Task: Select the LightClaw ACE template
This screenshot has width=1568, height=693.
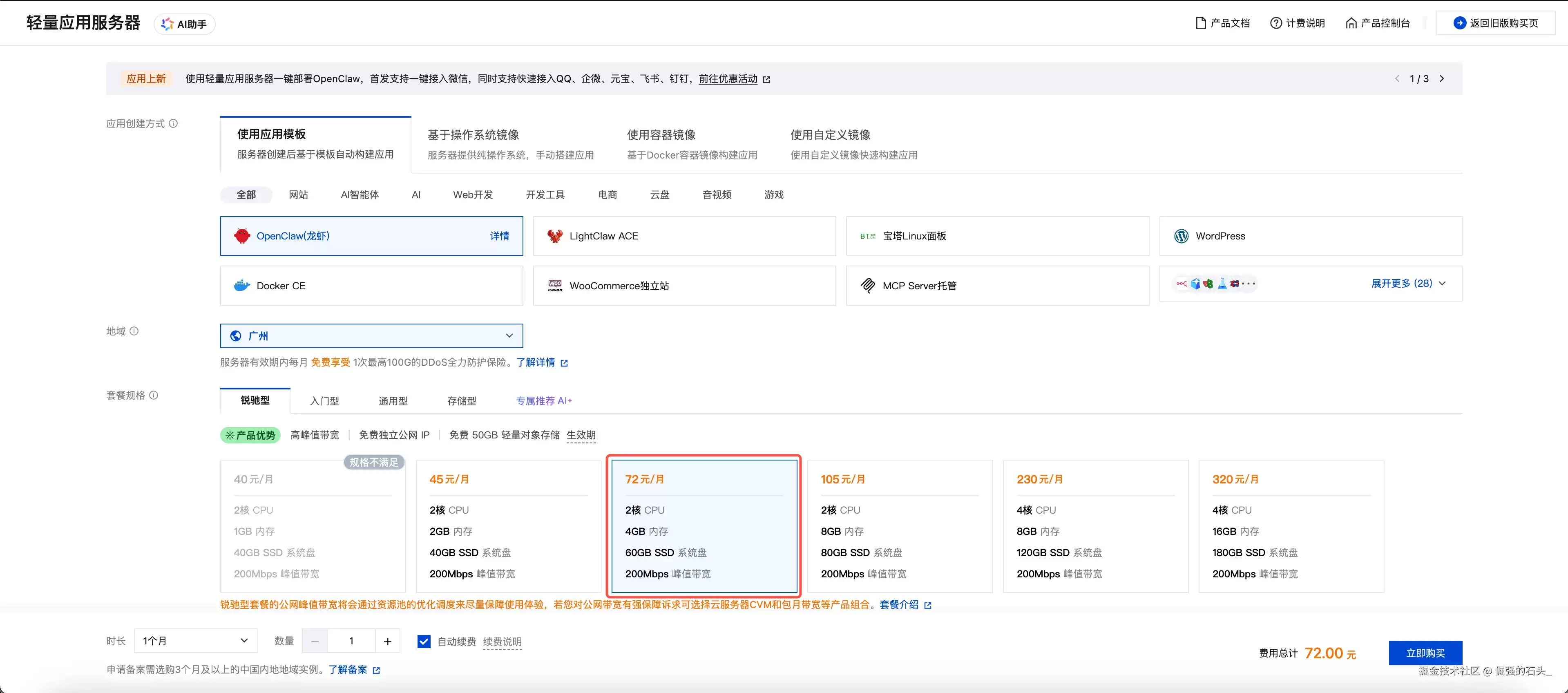Action: 684,236
